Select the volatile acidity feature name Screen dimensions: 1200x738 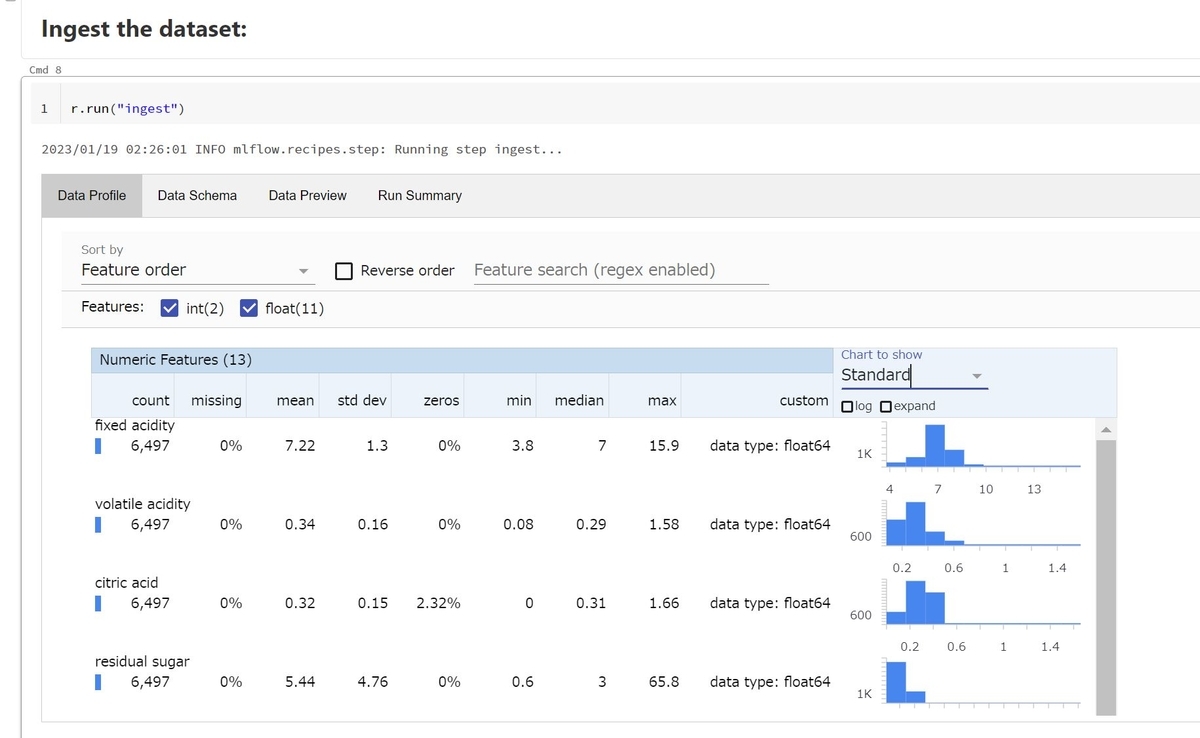coord(142,504)
